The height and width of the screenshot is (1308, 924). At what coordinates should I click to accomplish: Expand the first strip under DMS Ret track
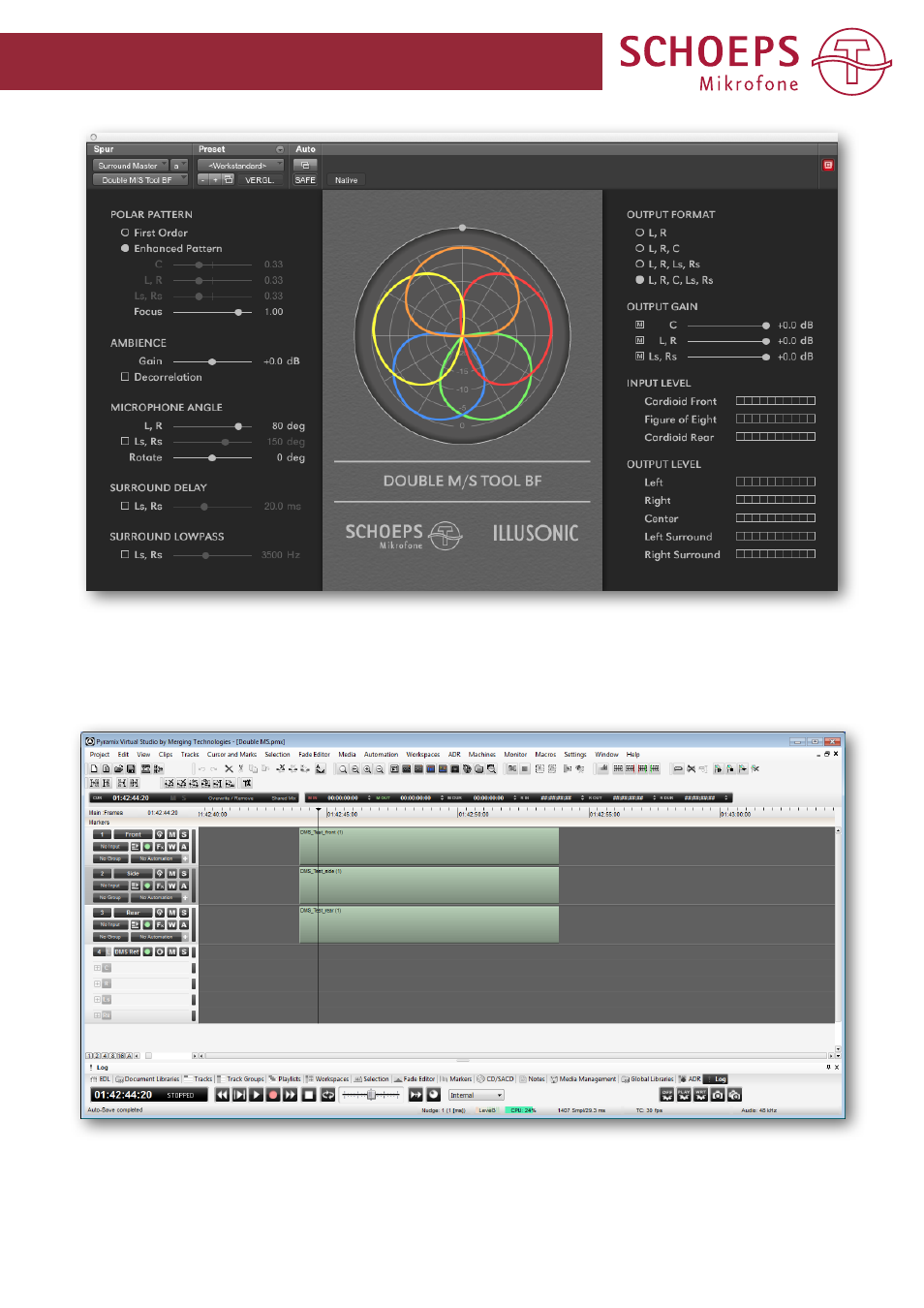(97, 968)
